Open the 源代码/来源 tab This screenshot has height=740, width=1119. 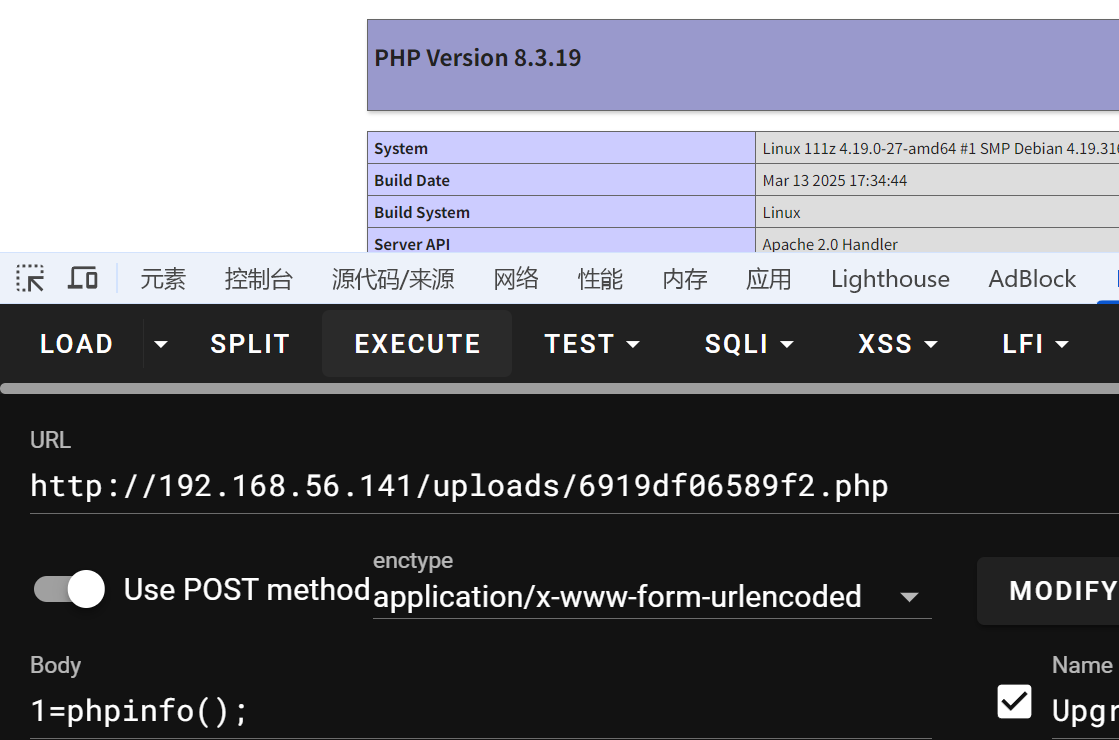coord(393,279)
